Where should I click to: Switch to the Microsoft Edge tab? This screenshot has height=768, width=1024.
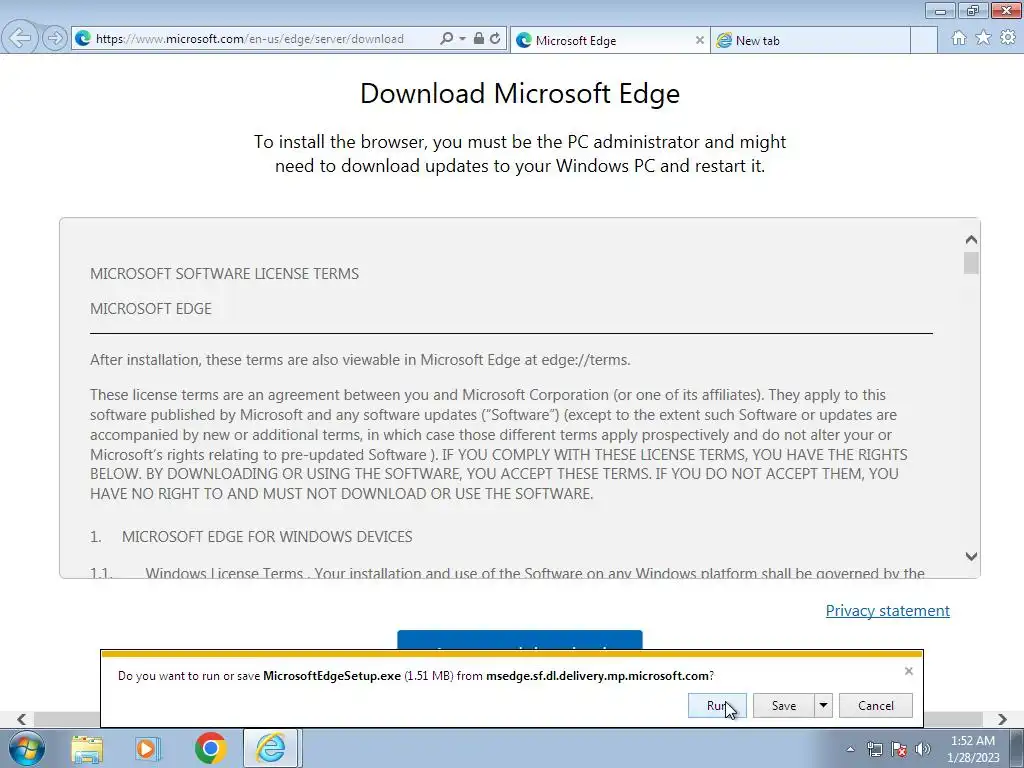point(609,40)
